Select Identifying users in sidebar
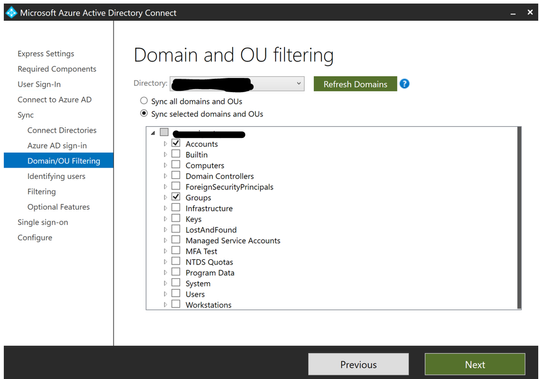This screenshot has height=379, width=539. click(56, 176)
